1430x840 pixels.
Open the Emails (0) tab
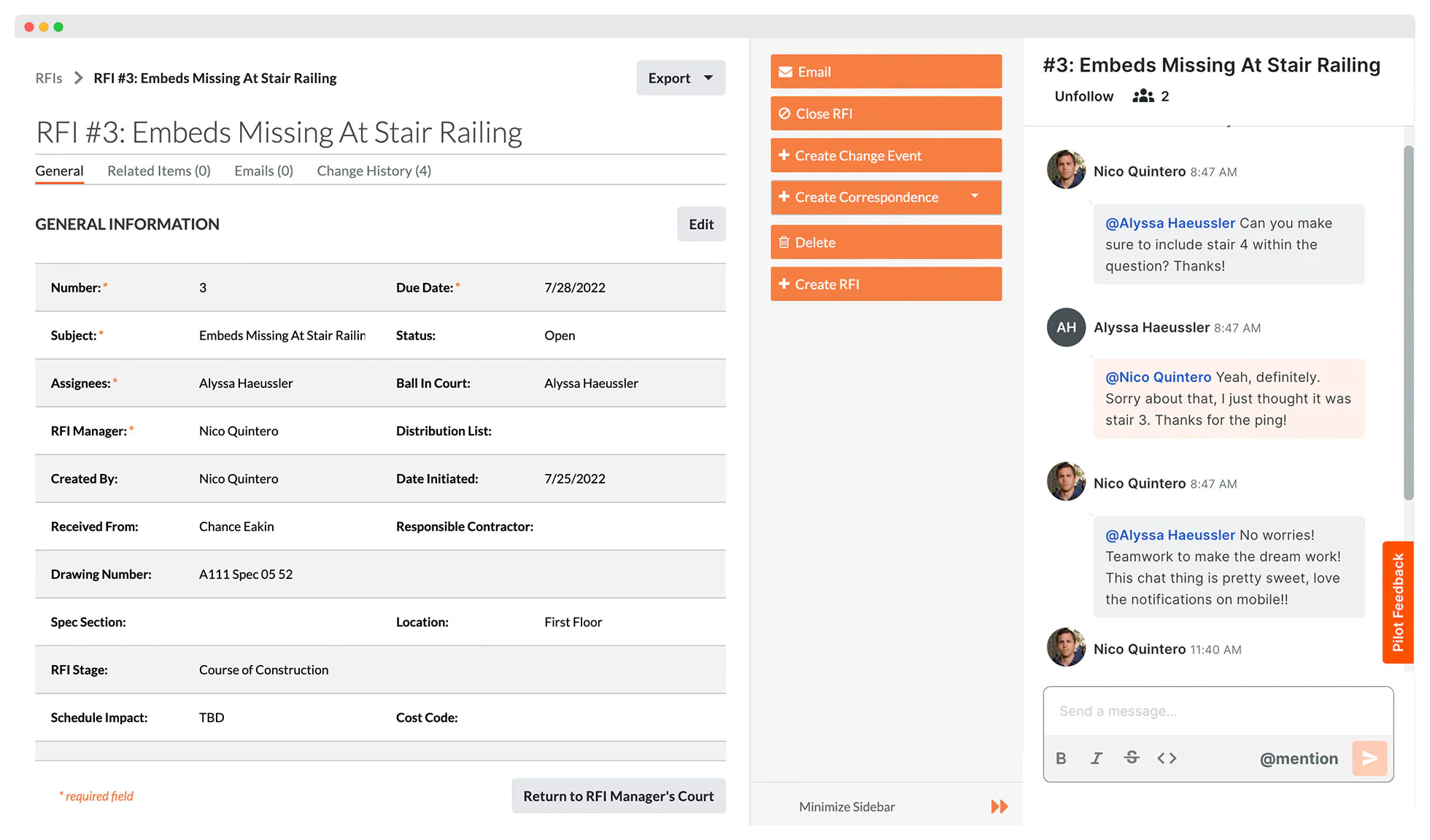pyautogui.click(x=263, y=171)
